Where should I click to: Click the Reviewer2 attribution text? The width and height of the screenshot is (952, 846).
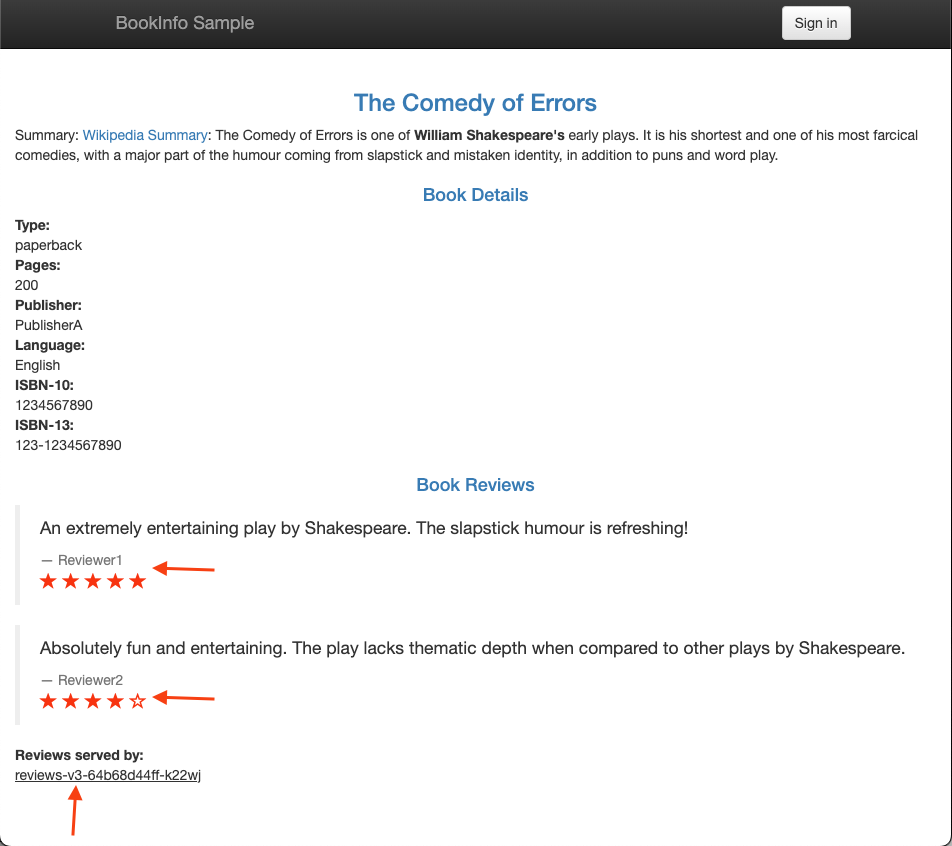pyautogui.click(x=81, y=680)
